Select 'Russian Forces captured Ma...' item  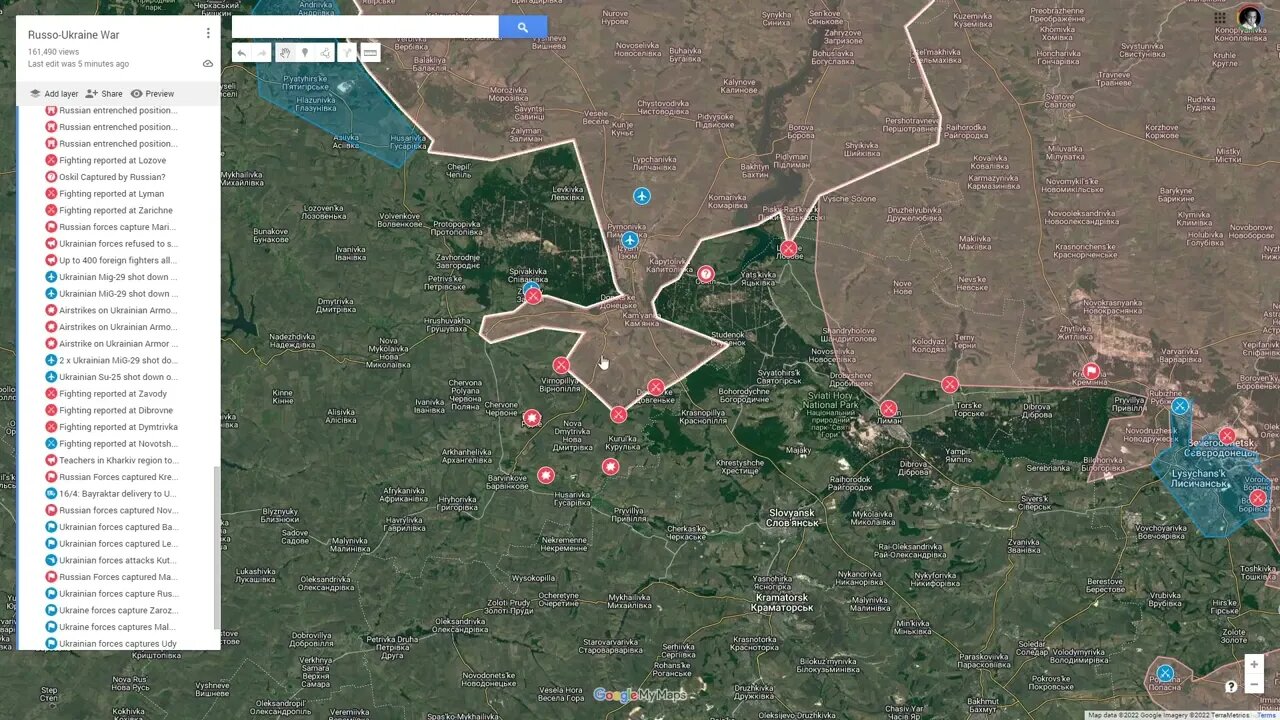tap(112, 577)
